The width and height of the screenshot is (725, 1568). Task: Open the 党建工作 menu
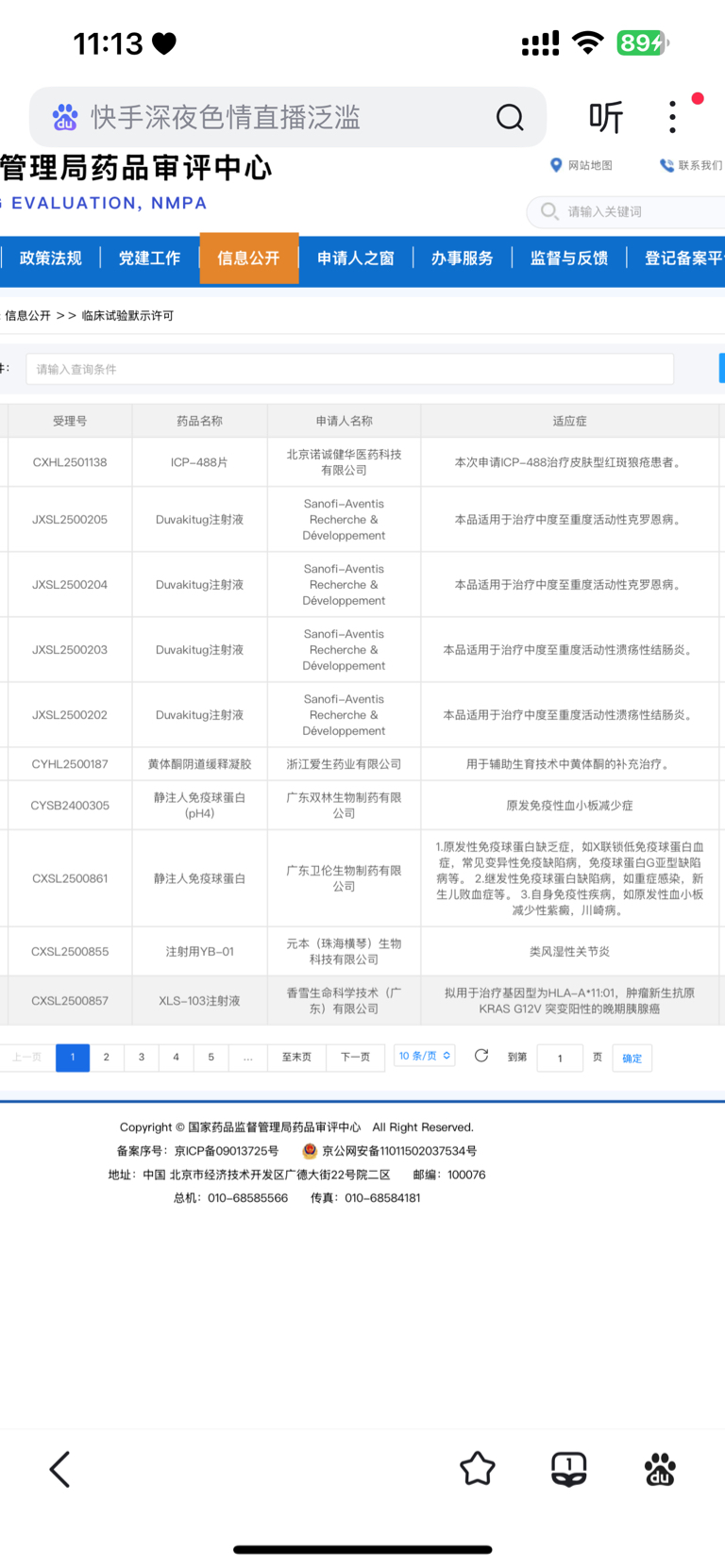coord(149,259)
